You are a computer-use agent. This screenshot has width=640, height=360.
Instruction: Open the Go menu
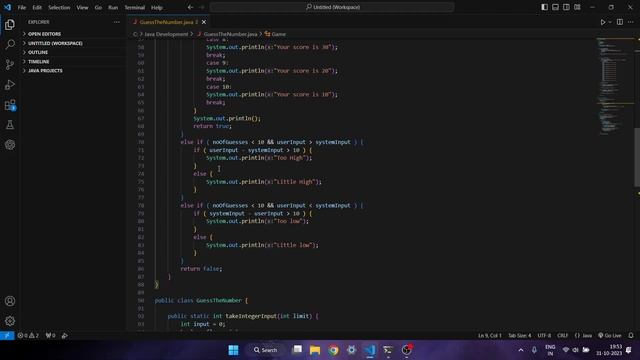98,7
